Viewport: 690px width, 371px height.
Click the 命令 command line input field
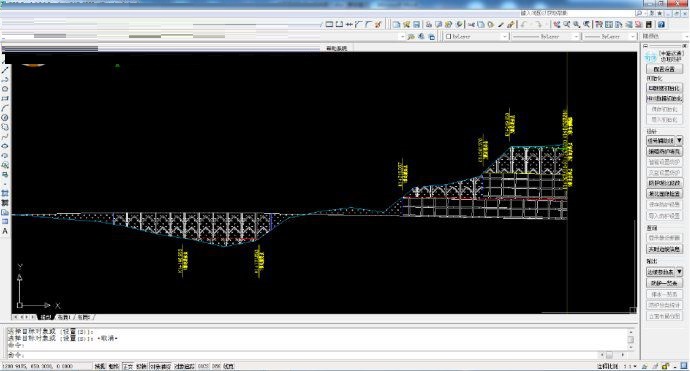304,355
